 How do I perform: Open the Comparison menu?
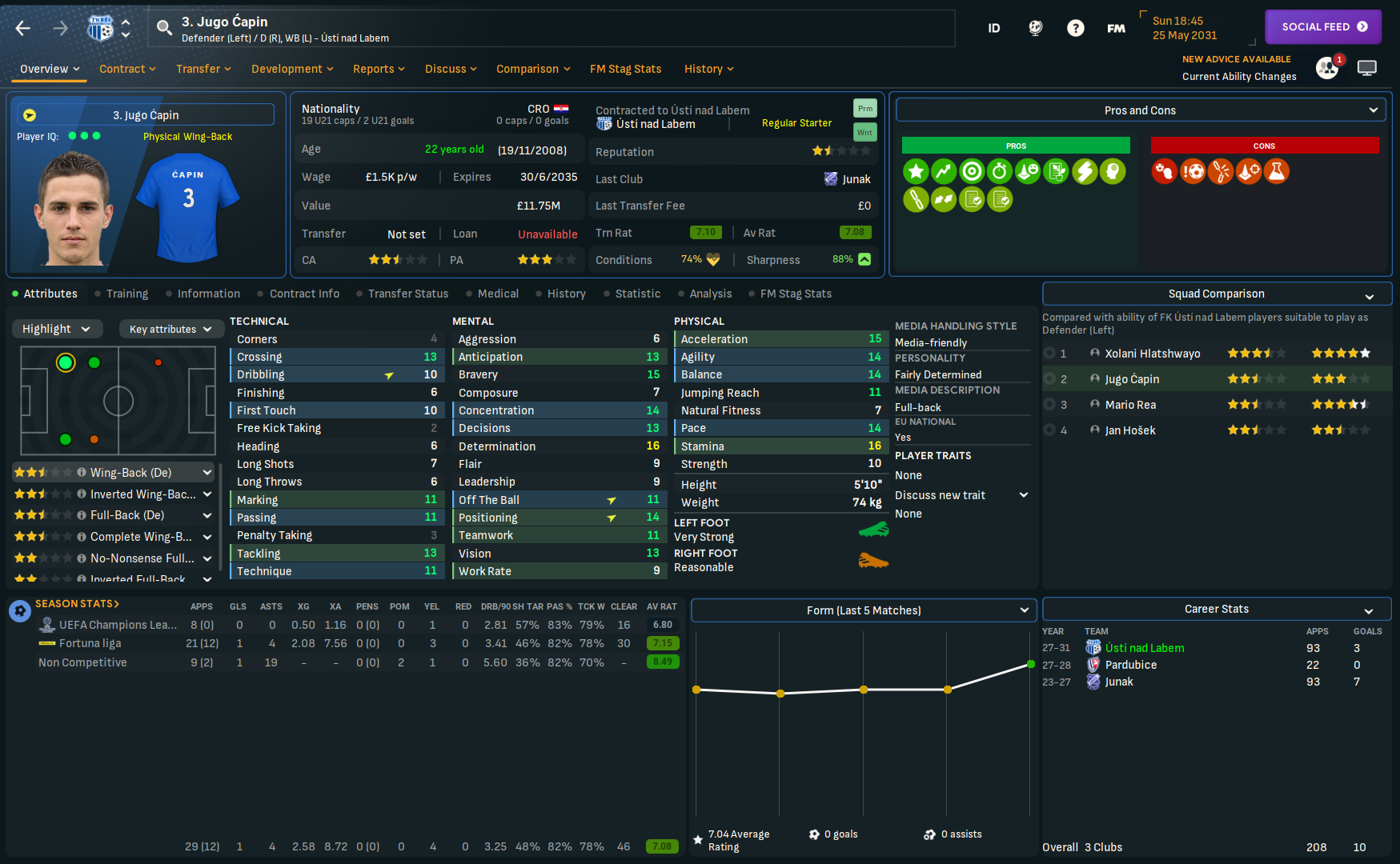[x=533, y=69]
